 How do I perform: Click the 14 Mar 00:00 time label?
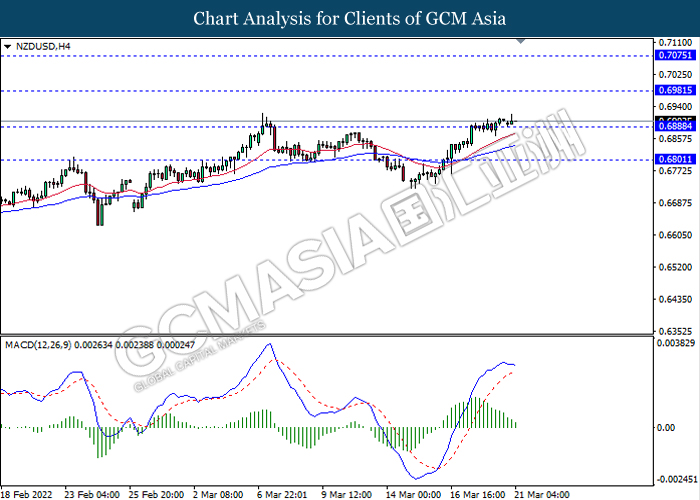[x=413, y=494]
